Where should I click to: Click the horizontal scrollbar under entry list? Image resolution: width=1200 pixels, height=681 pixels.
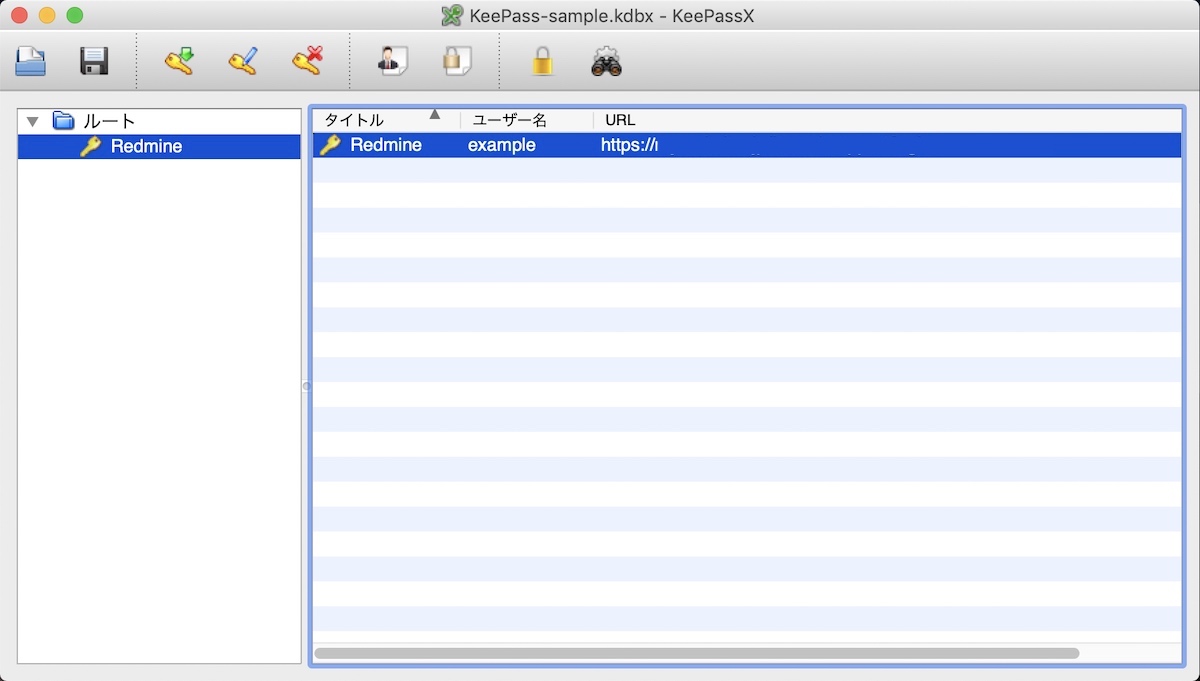click(x=696, y=653)
